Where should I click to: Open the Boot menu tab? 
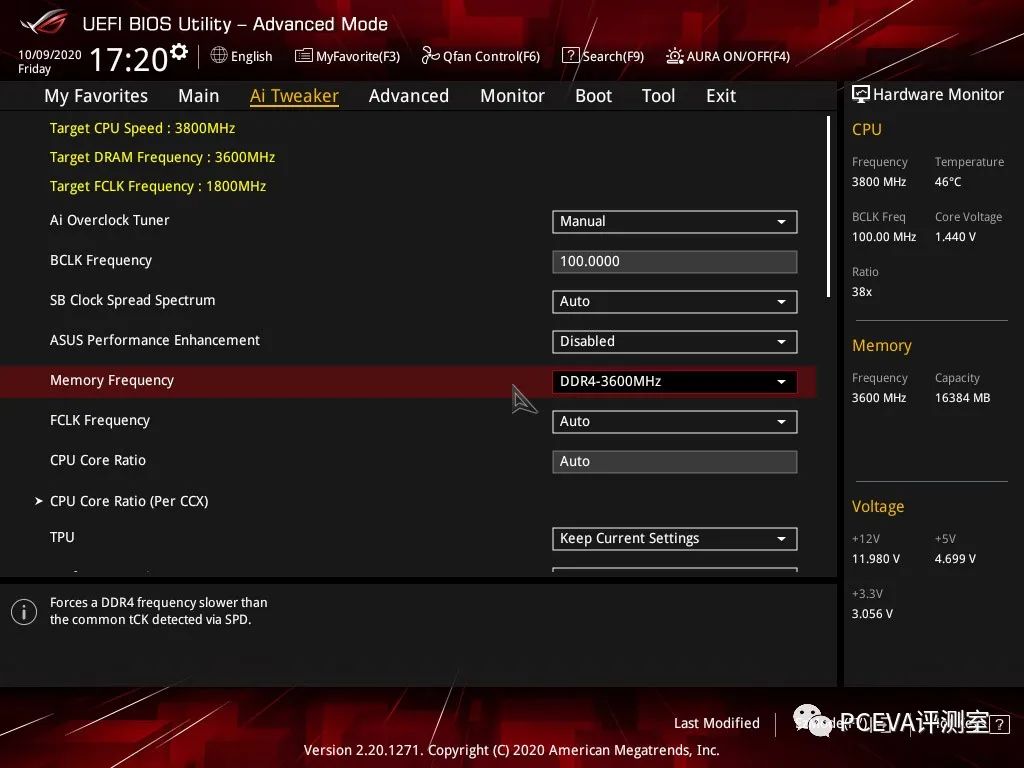[593, 96]
